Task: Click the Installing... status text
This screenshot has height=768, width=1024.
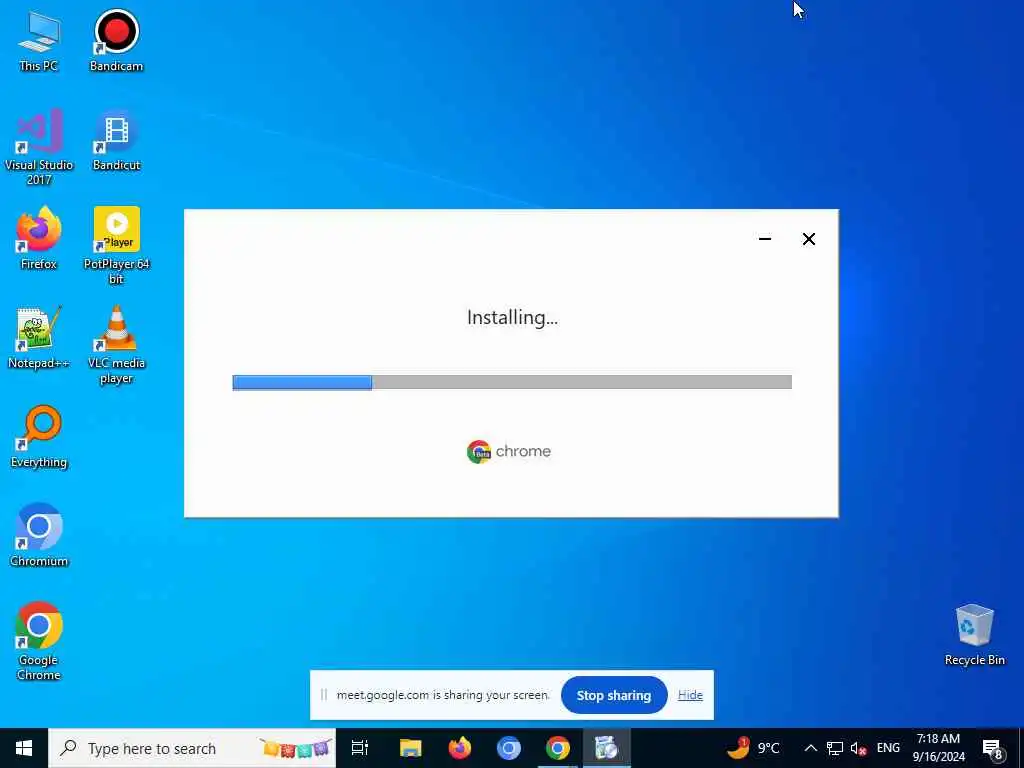Action: coord(512,318)
